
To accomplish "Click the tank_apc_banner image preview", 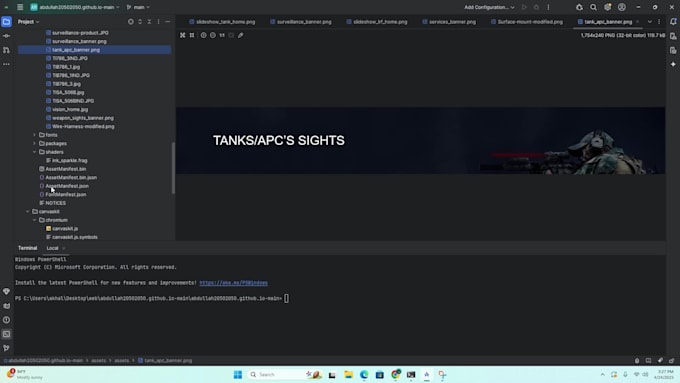I will tap(420, 141).
